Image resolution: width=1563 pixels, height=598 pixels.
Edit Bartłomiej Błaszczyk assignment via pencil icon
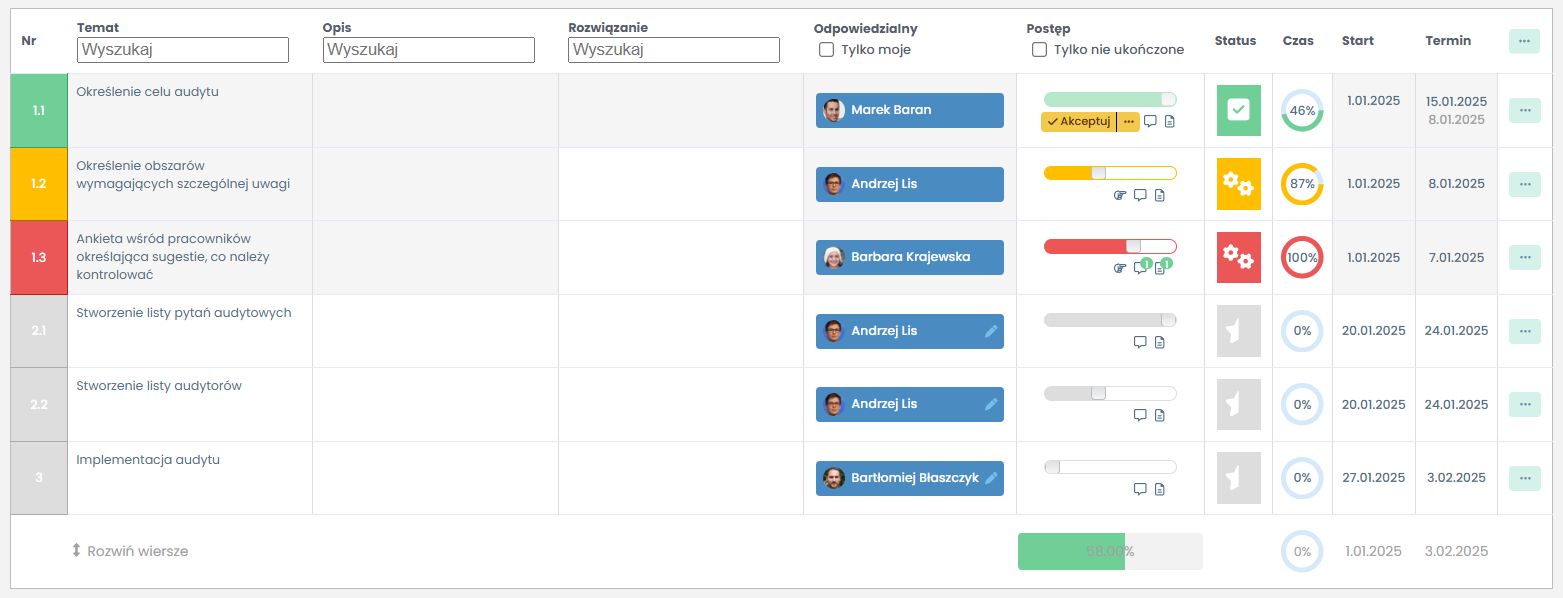coord(991,478)
